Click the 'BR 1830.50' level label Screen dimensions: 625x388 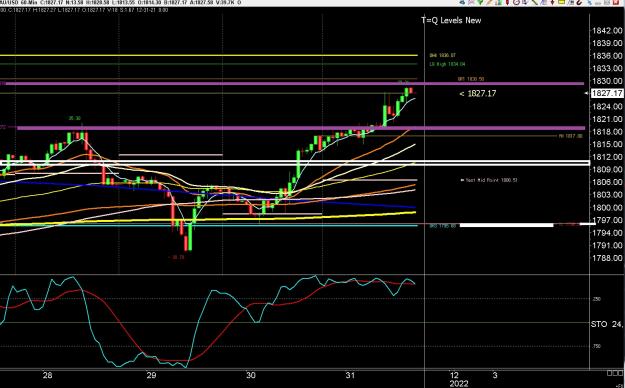[471, 79]
